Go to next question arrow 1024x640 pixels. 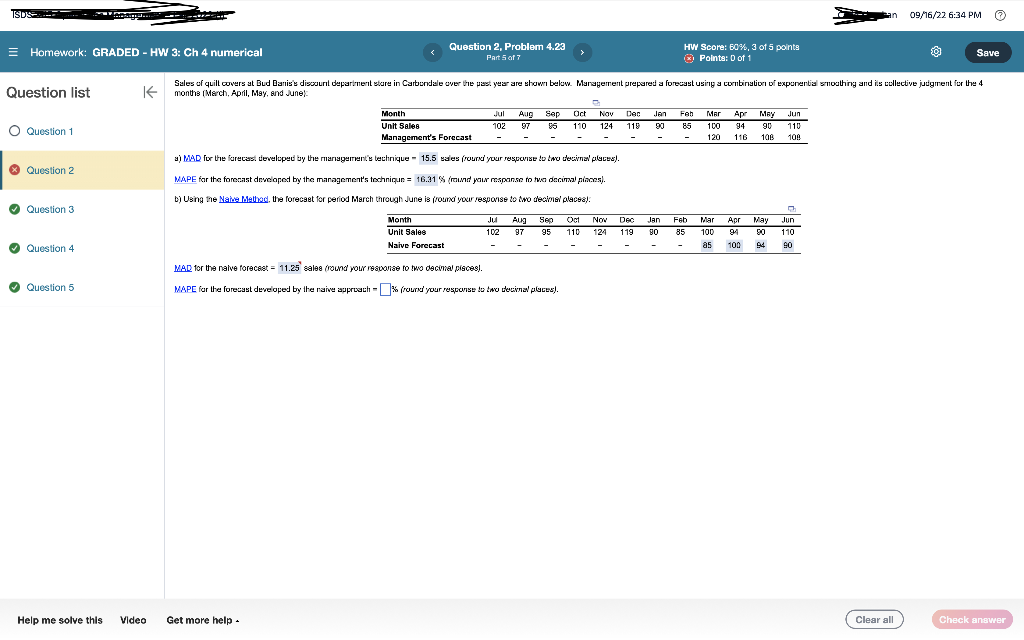tap(582, 52)
